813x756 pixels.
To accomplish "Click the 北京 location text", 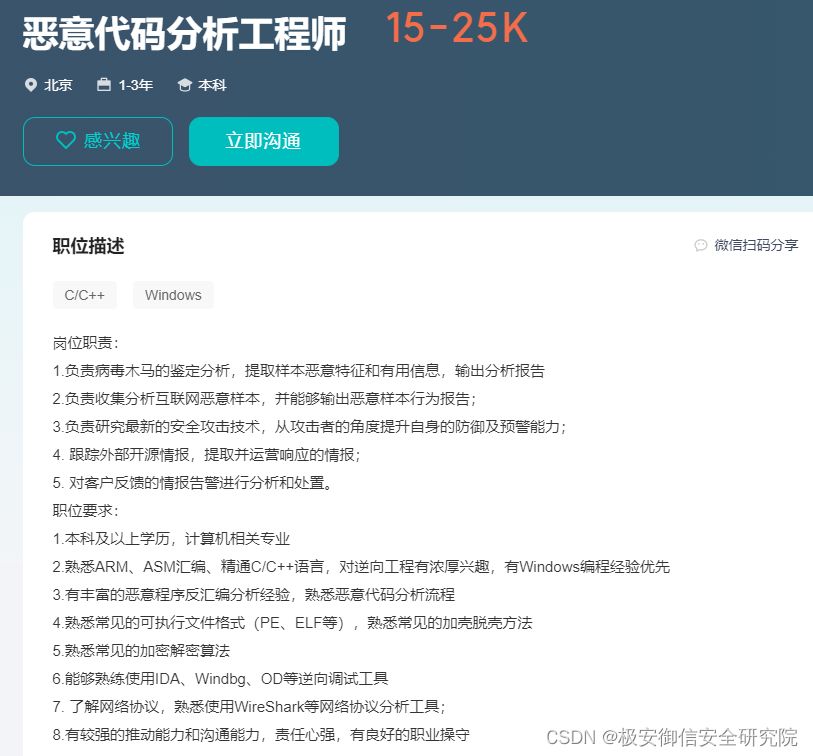I will click(58, 85).
